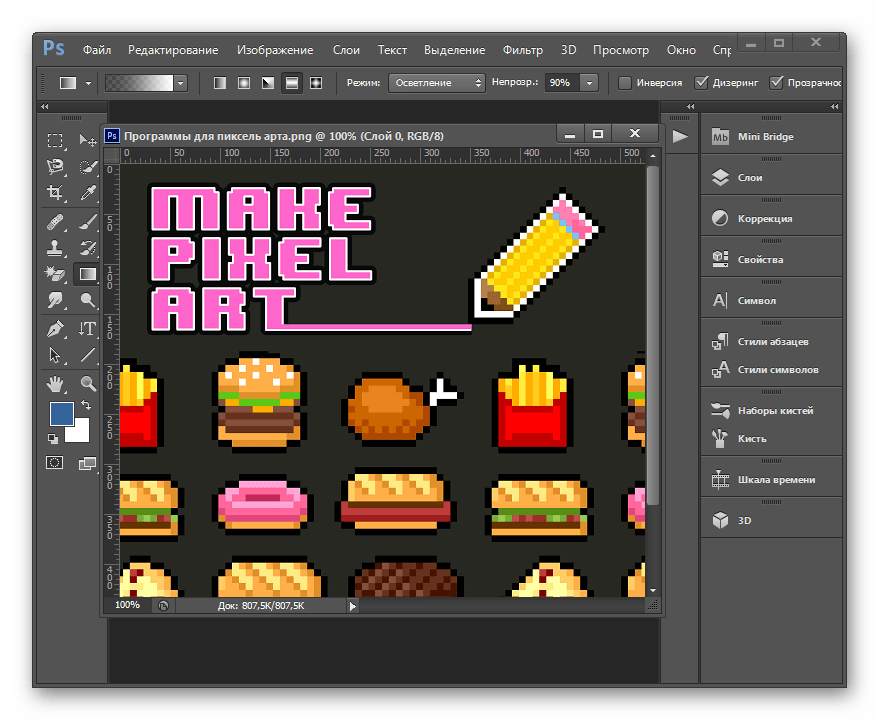Select the Gradient tool in toolbox
The width and height of the screenshot is (879, 720).
(x=87, y=274)
